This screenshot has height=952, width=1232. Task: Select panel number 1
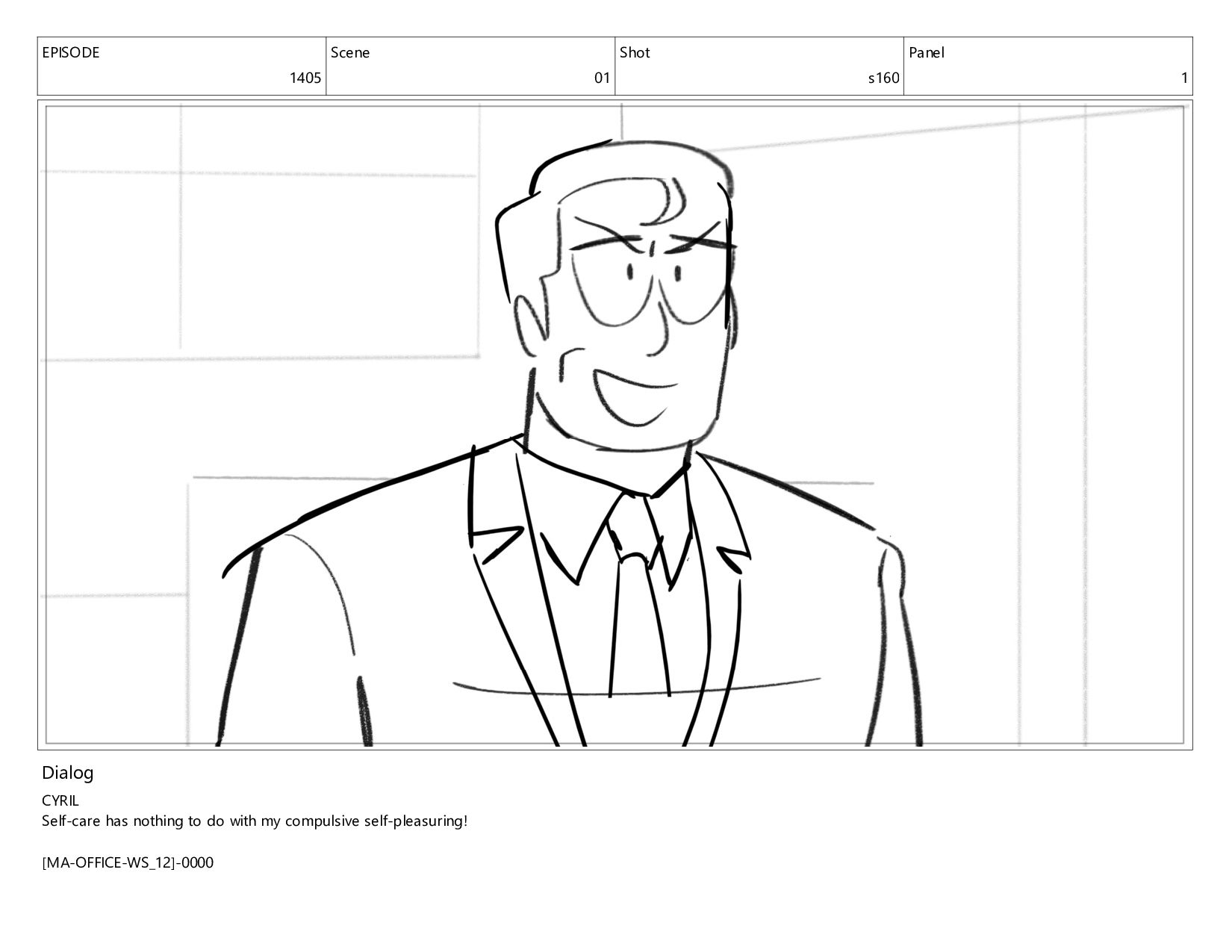point(1184,78)
